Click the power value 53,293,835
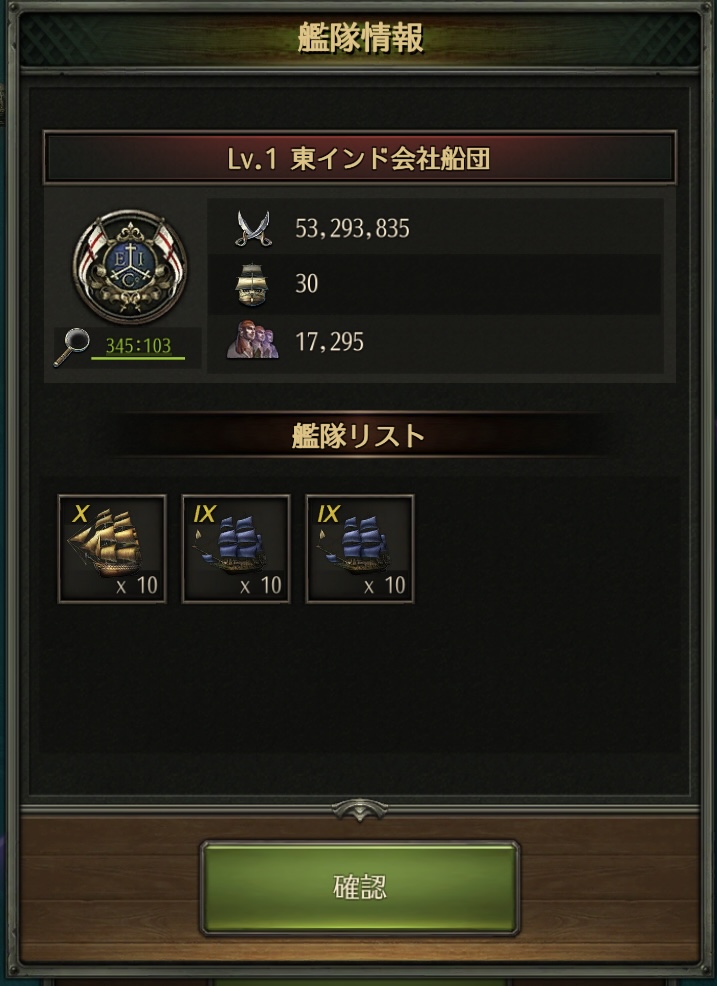 click(352, 228)
